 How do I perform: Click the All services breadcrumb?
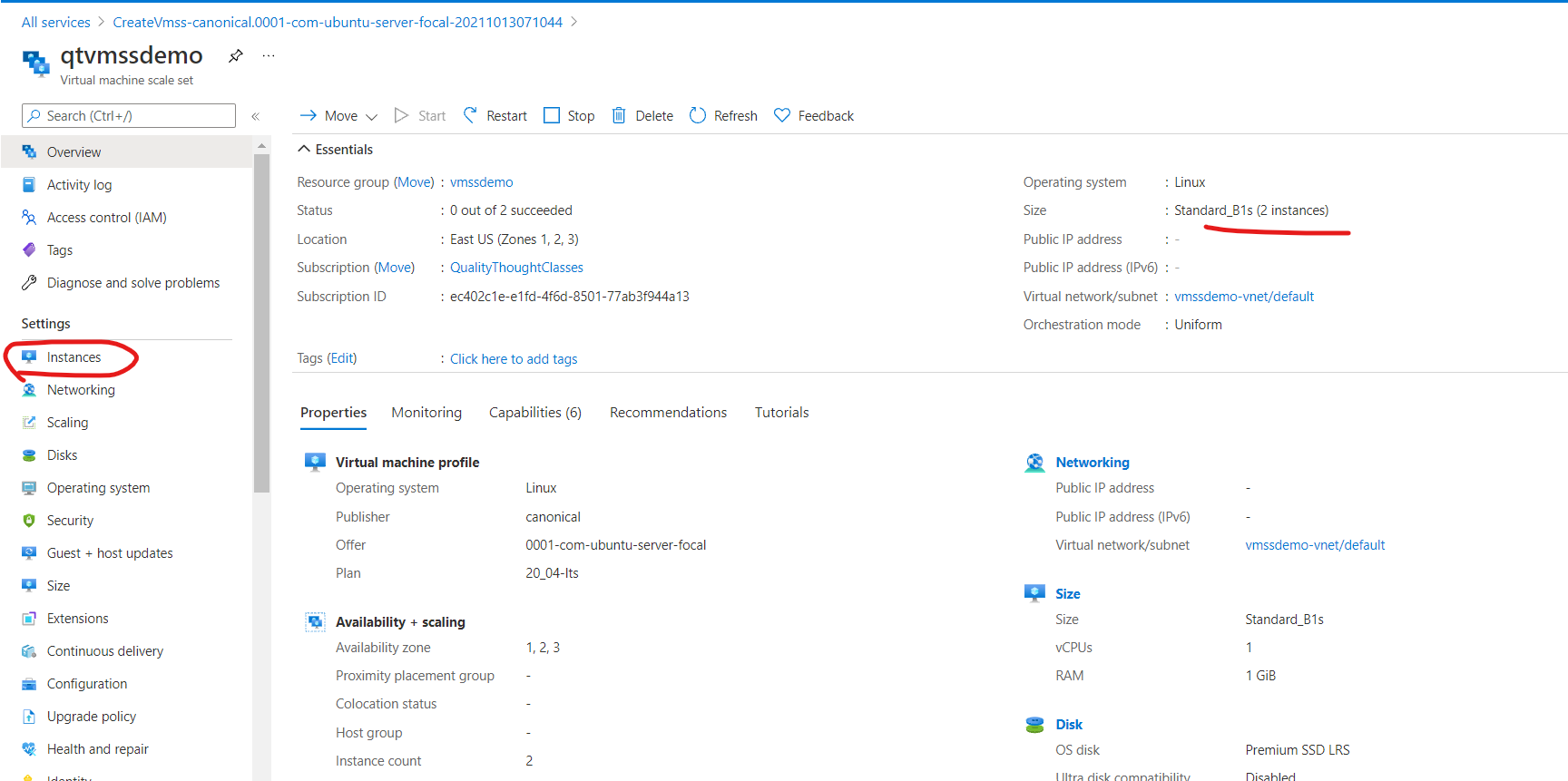pyautogui.click(x=56, y=23)
